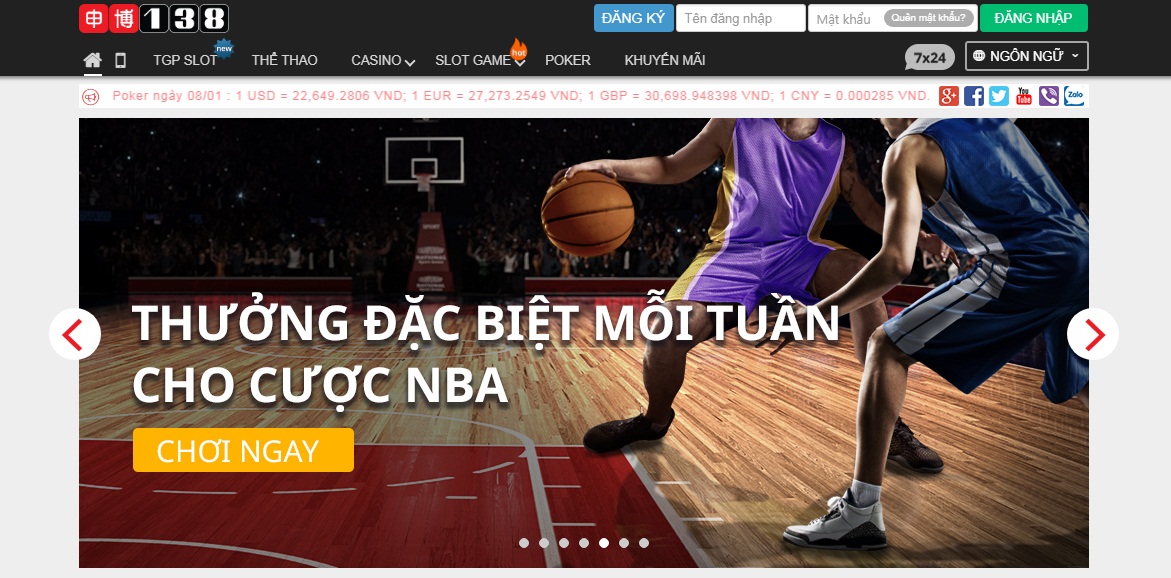Click the CHƠI NGAY banner button
This screenshot has height=578, width=1171.
point(243,450)
